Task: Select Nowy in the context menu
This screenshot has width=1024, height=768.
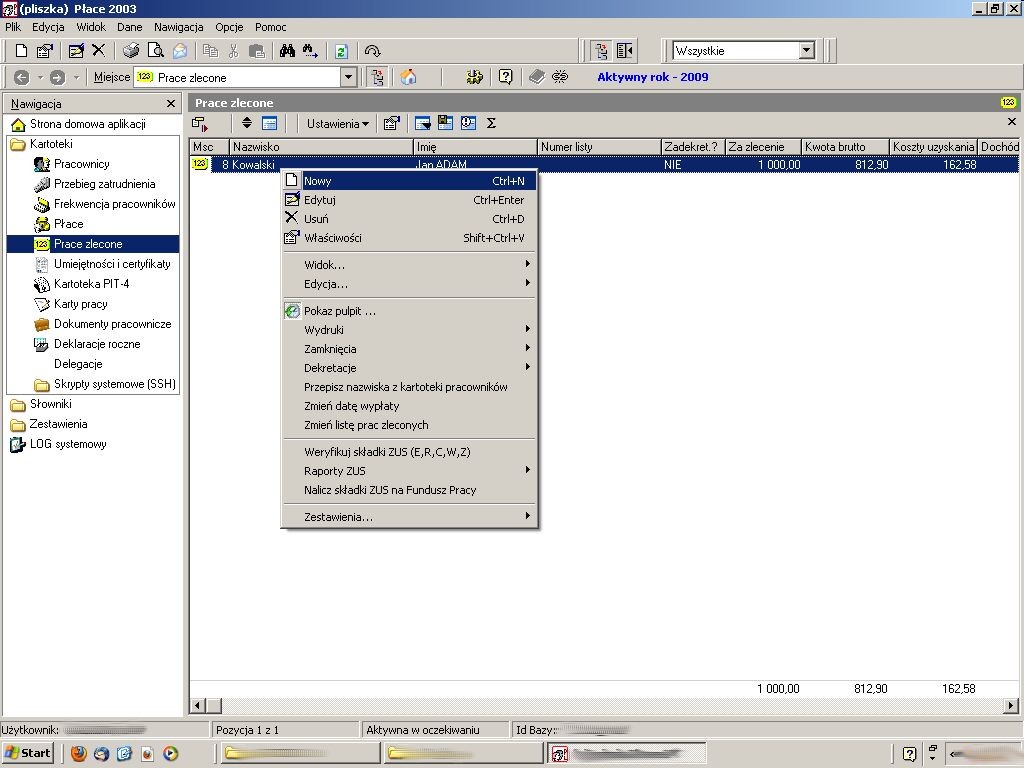Action: [409, 181]
